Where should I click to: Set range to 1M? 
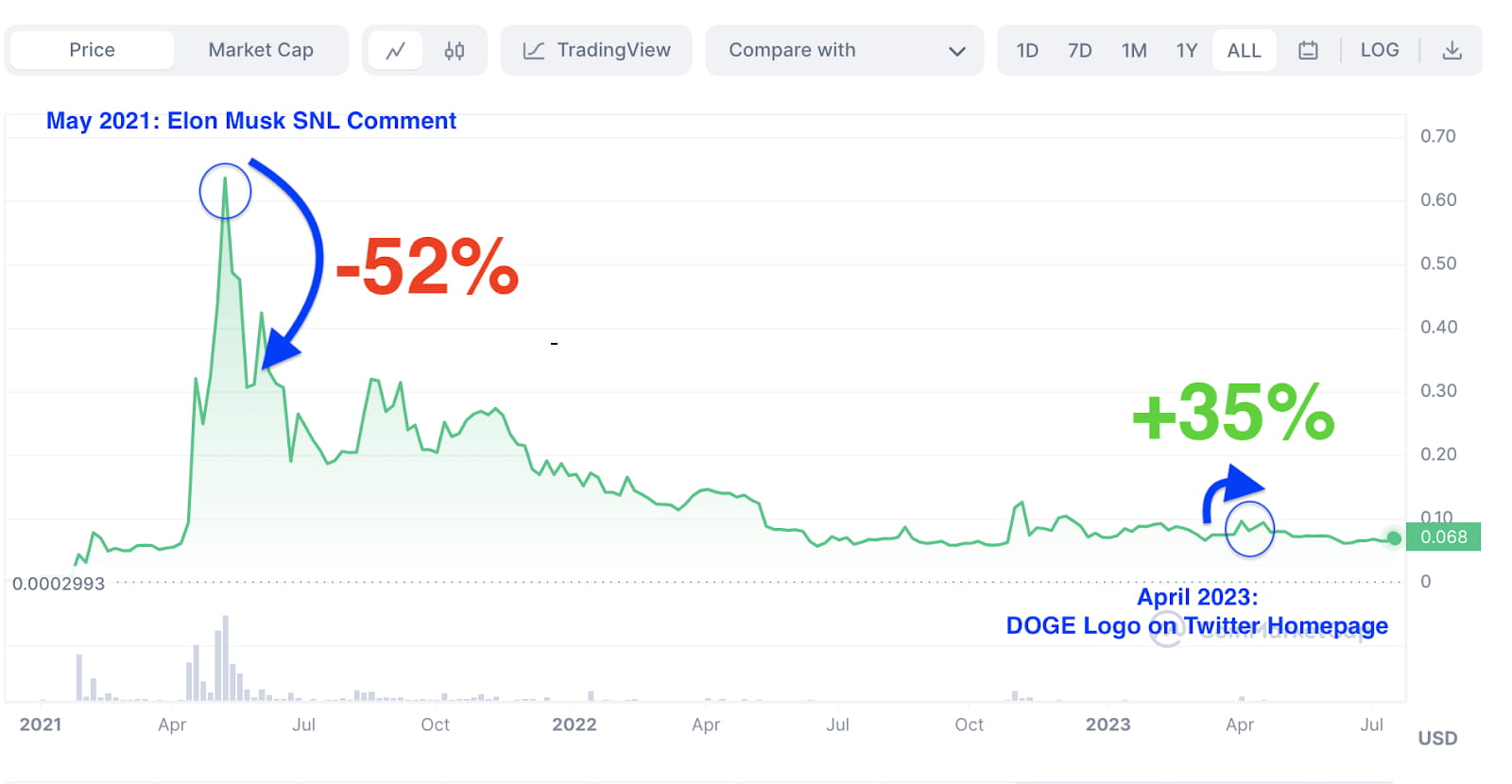pos(1134,50)
